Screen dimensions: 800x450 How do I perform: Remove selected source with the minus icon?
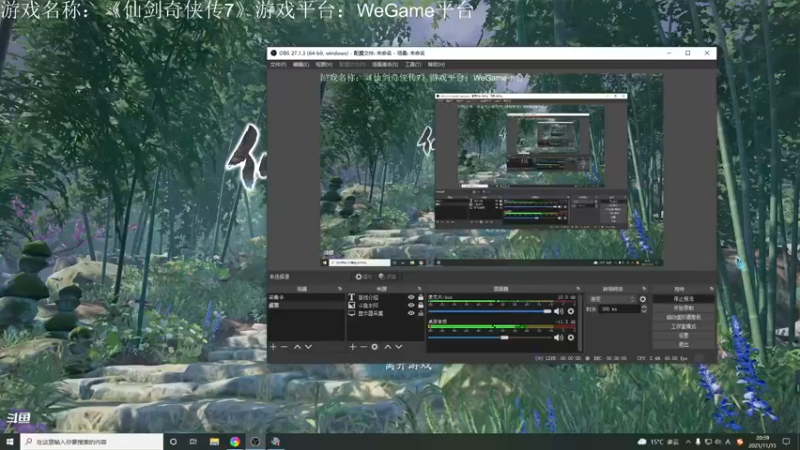[x=364, y=347]
